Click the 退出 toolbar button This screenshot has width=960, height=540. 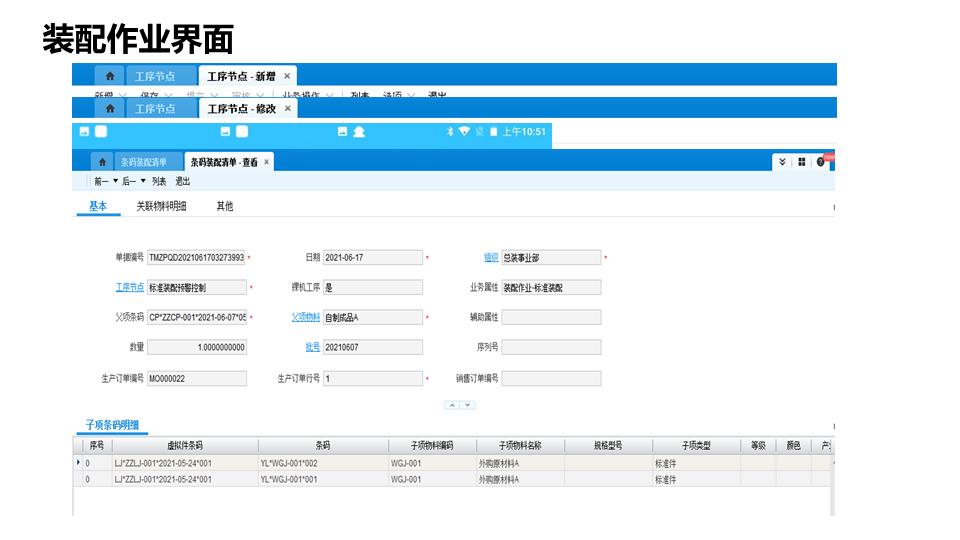coord(182,182)
